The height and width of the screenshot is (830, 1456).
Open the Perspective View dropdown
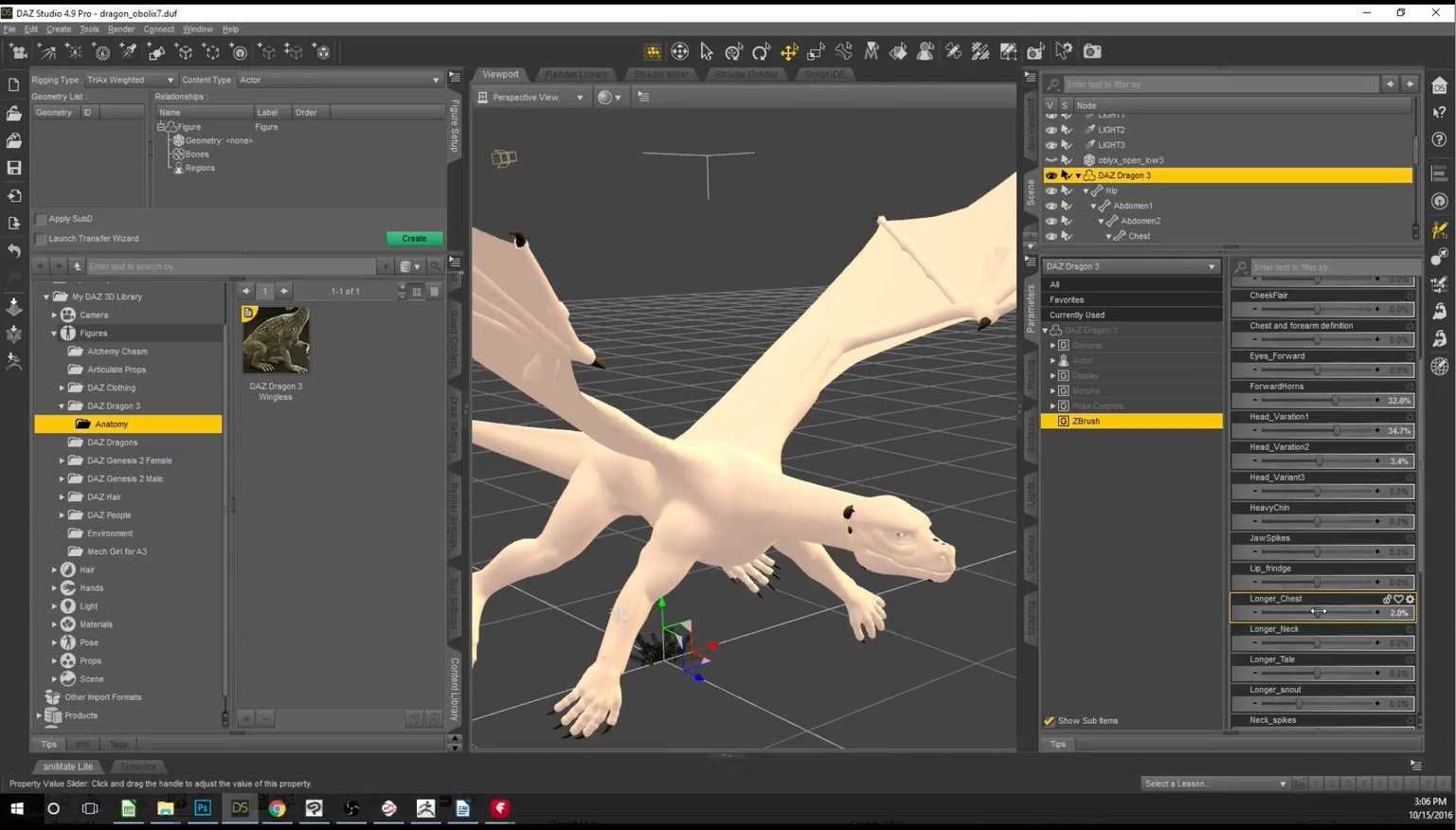coord(530,97)
